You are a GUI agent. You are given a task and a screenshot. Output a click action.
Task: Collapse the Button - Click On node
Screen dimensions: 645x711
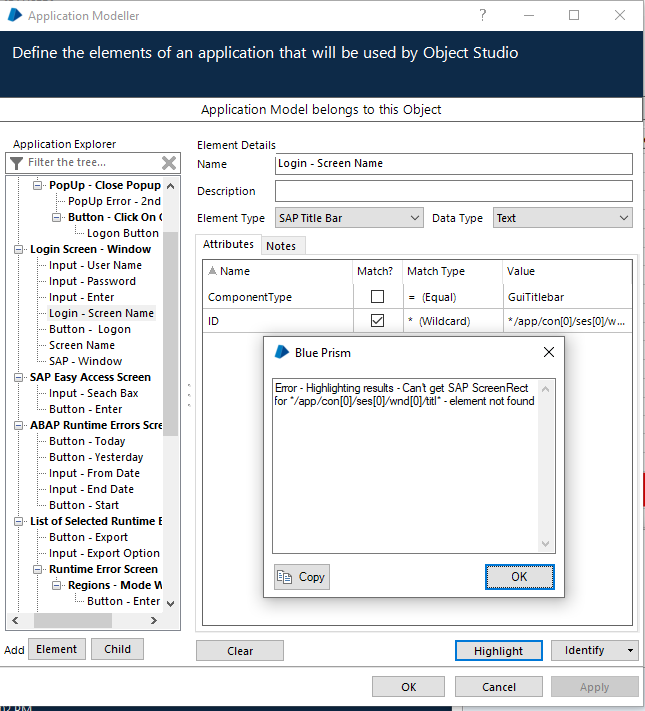pyautogui.click(x=57, y=217)
